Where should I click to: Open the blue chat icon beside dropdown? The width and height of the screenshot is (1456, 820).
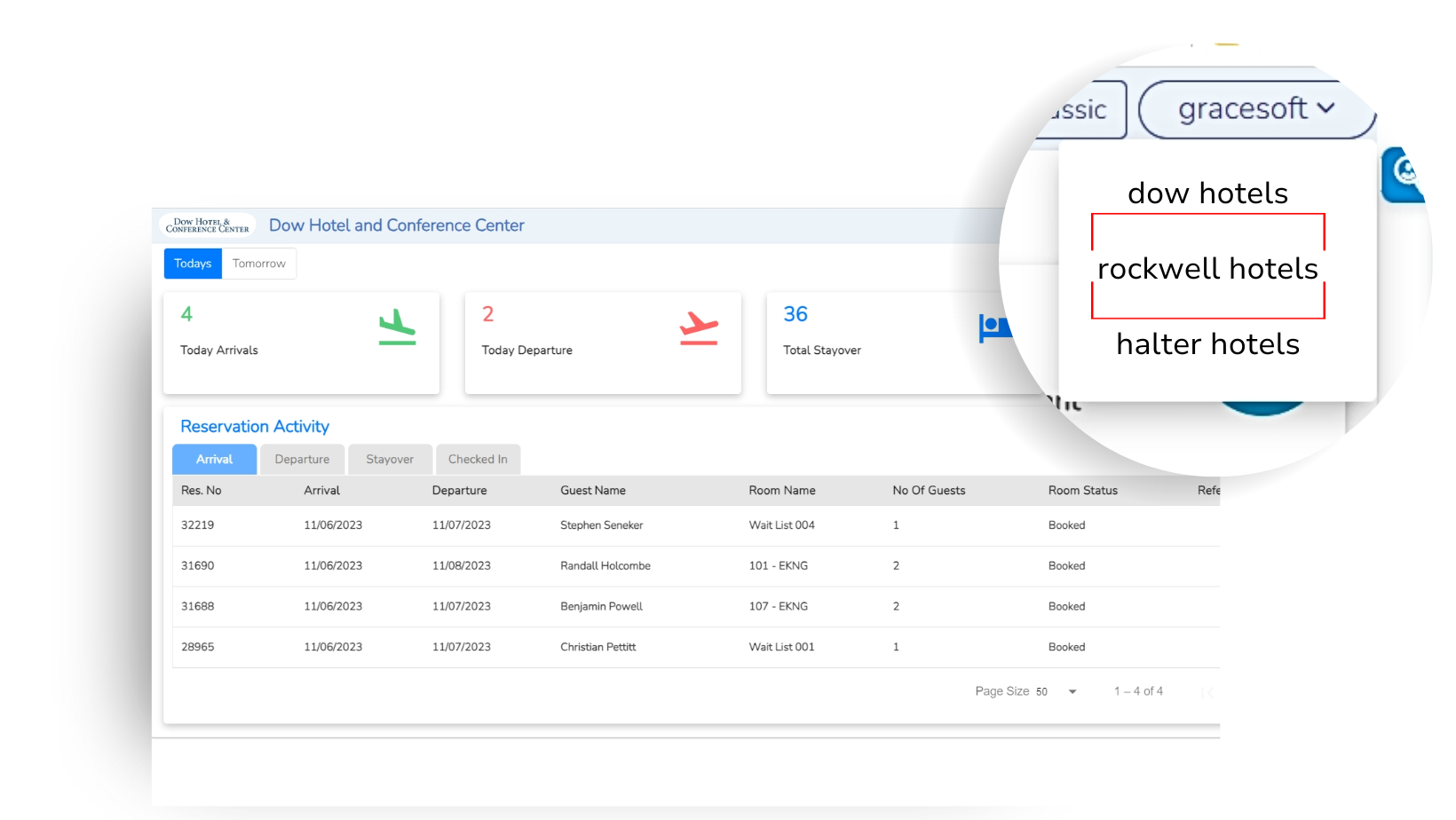pos(1403,175)
